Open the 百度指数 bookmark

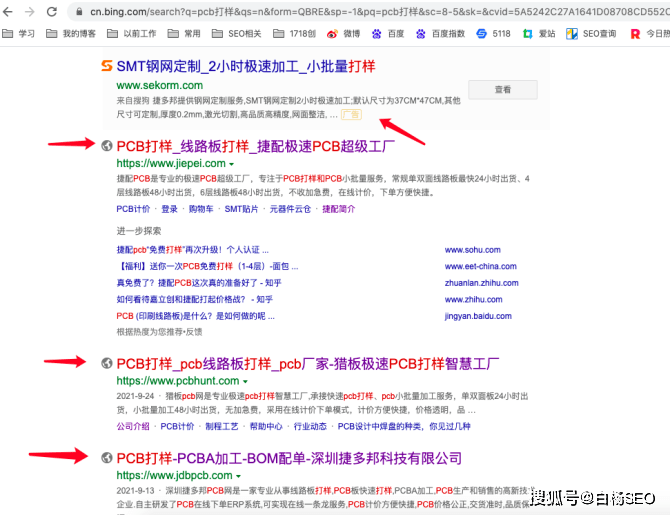click(440, 33)
